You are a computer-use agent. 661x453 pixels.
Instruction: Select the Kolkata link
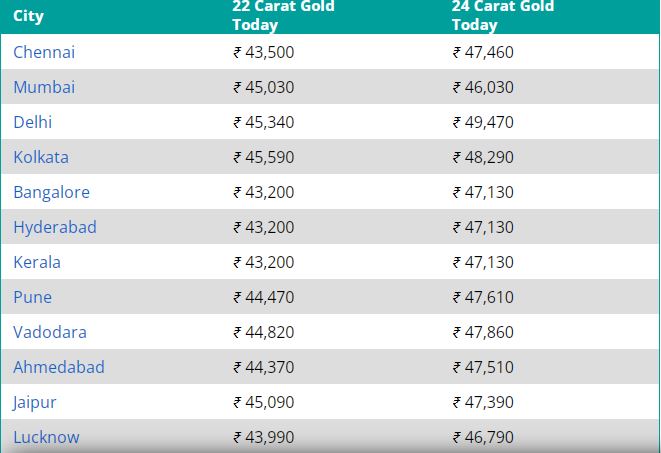[41, 157]
